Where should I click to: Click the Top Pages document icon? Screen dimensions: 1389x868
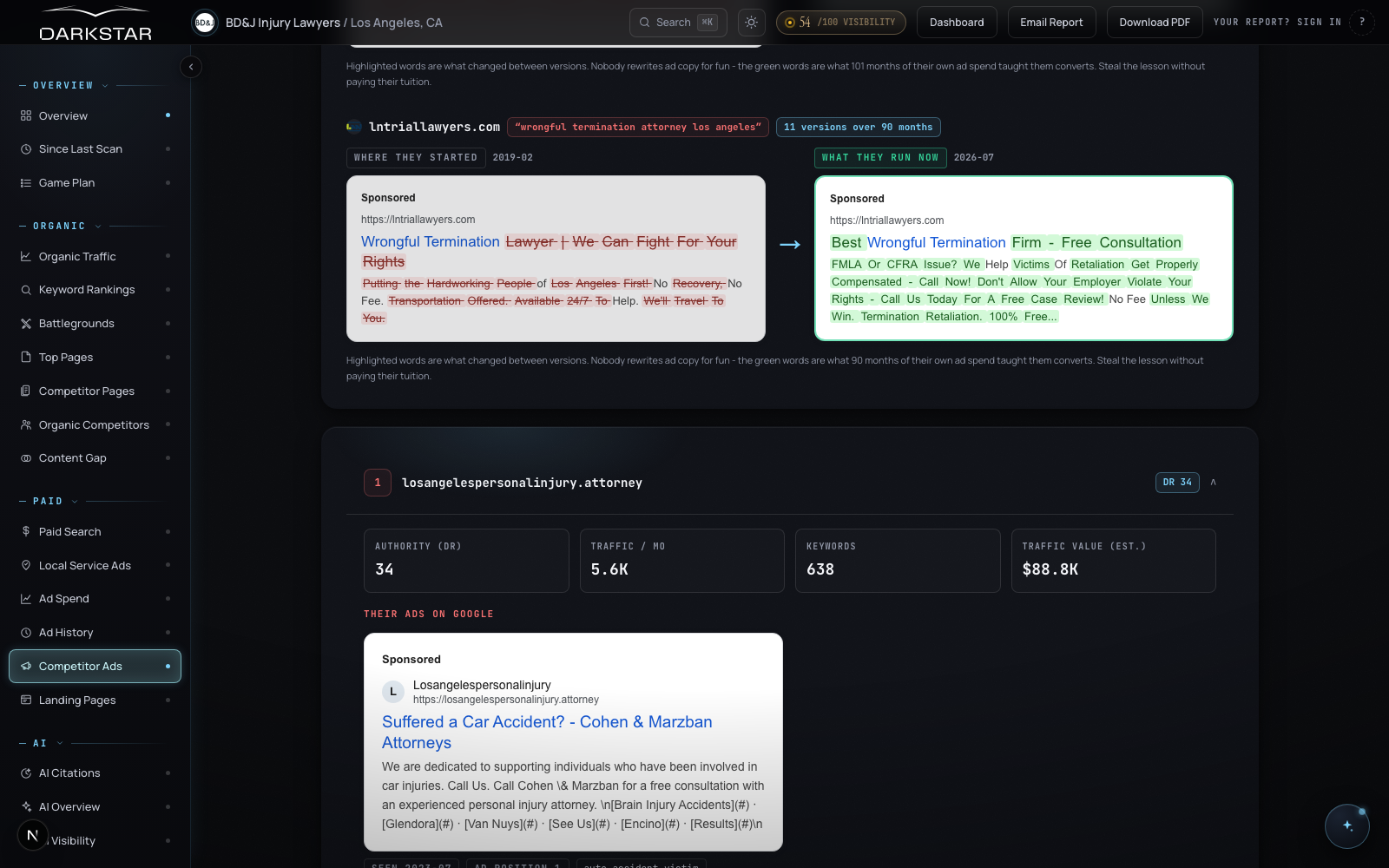pos(26,357)
